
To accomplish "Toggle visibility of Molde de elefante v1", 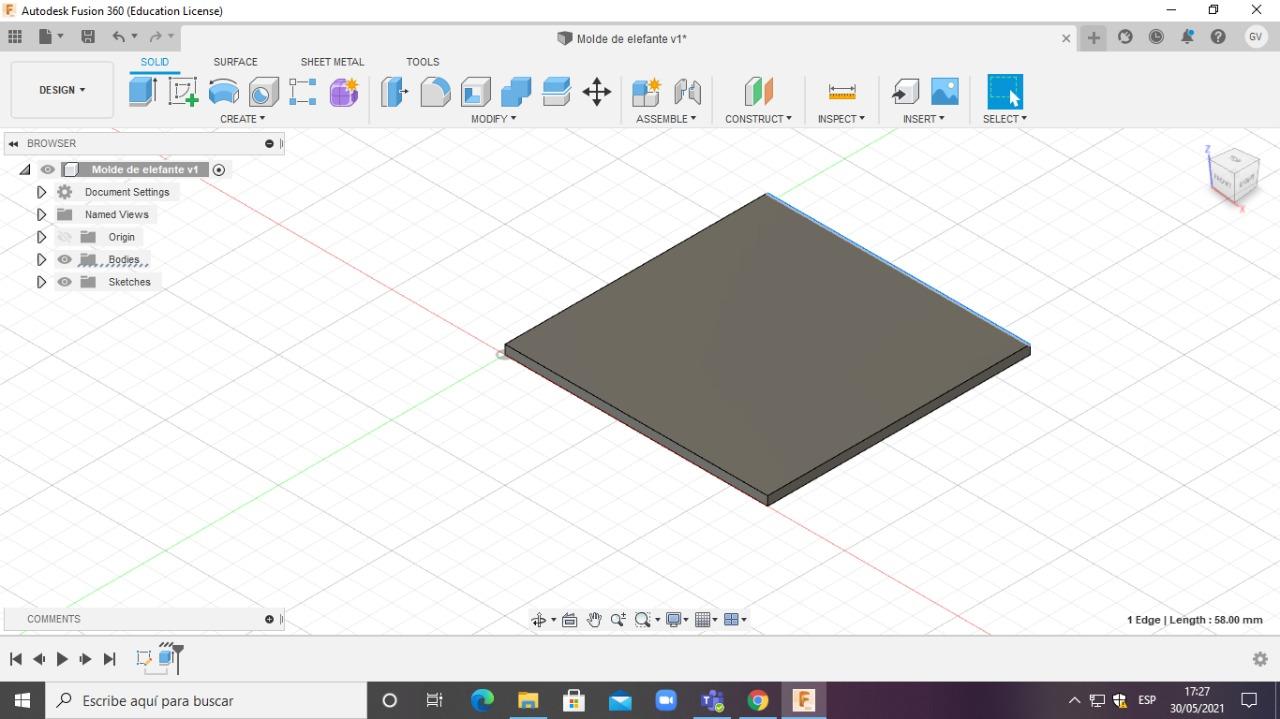I will (47, 170).
